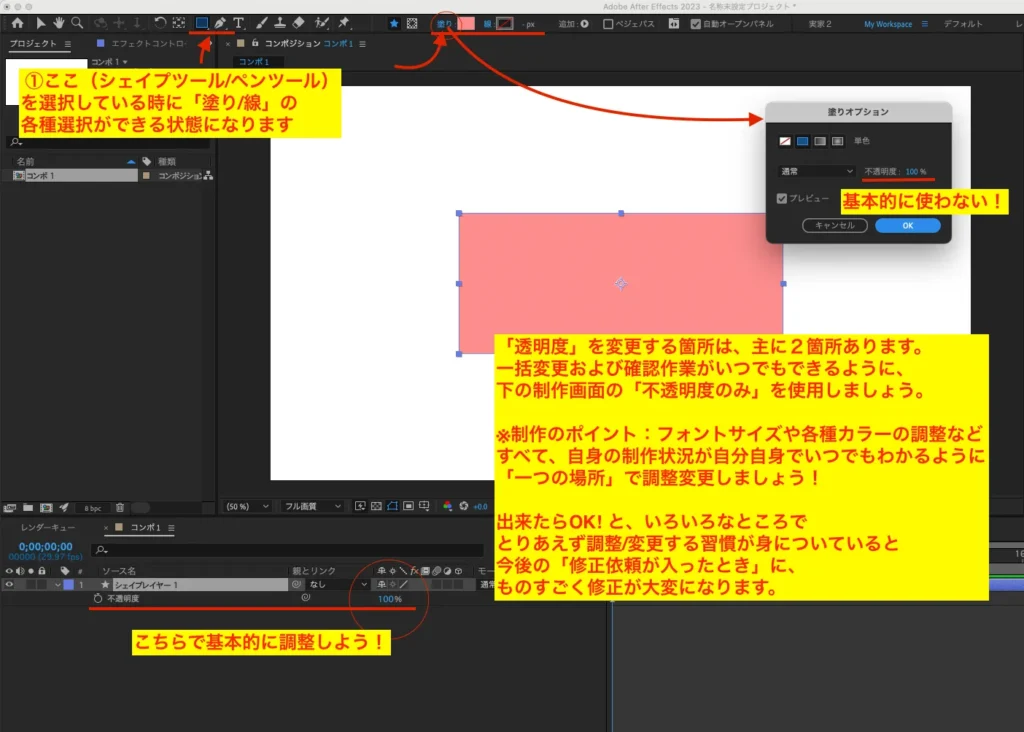Screen dimensions: 1024x732
Task: Select the Rectangle shape tool
Action: [202, 23]
